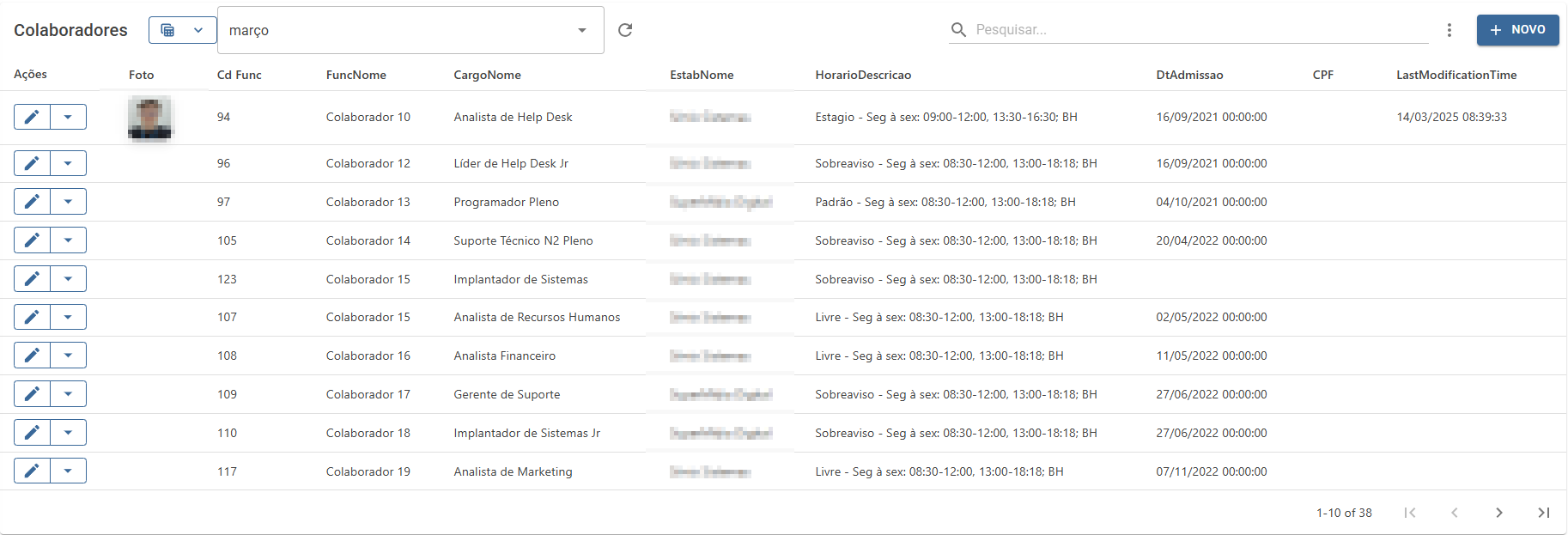Screen dimensions: 1568x535
Task: Open the grid view selector dropdown
Action: click(x=182, y=30)
